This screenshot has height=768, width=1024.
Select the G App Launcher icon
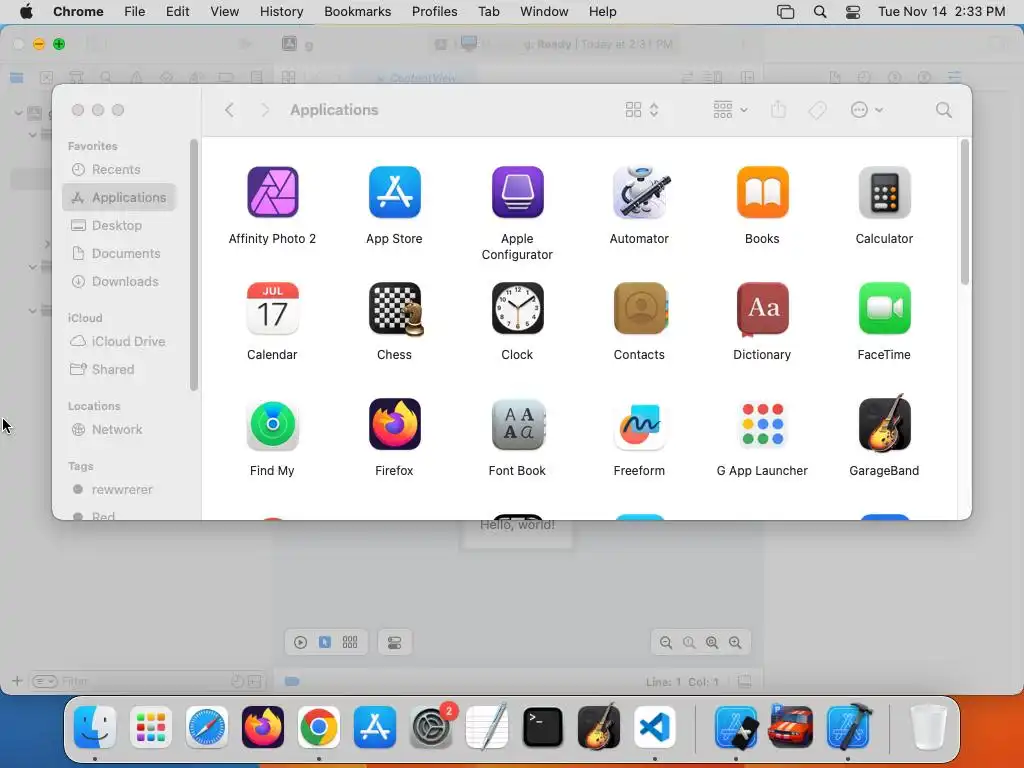click(762, 424)
